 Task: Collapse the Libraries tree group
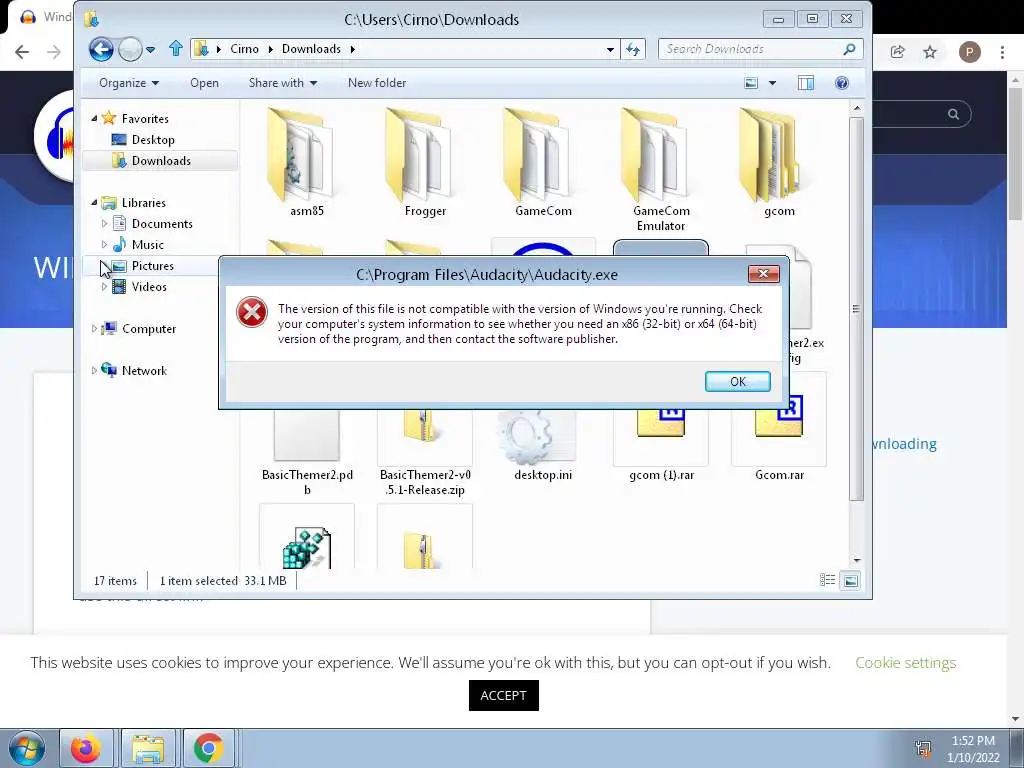(94, 202)
